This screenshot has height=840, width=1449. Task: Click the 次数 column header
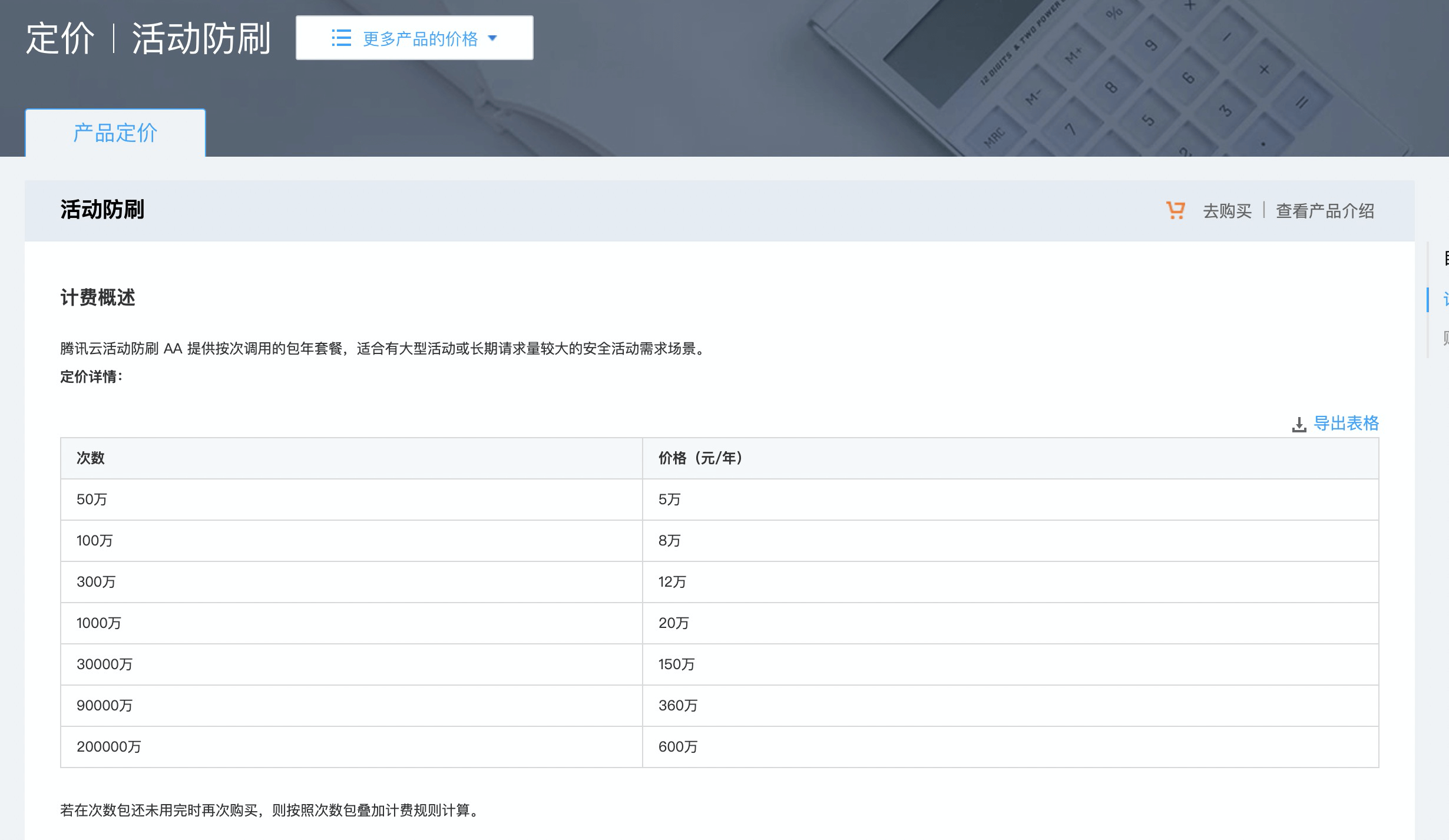pyautogui.click(x=351, y=458)
